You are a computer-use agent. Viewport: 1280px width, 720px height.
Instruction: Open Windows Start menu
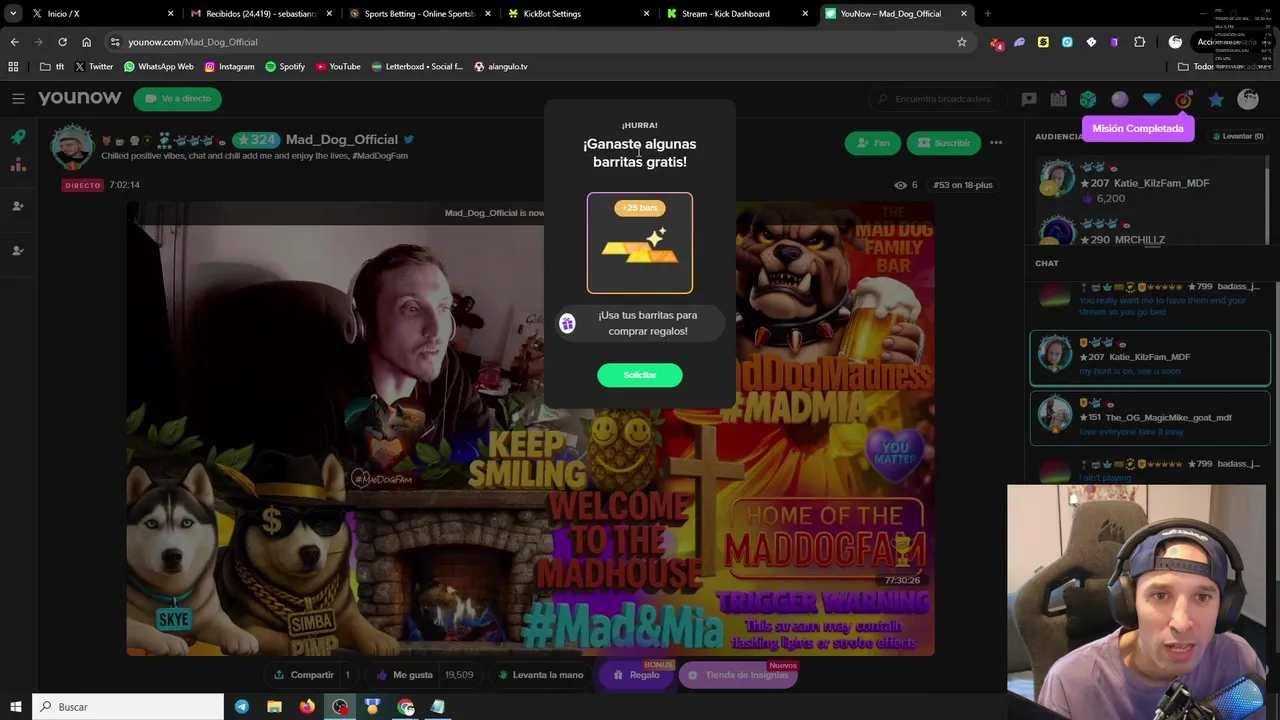pyautogui.click(x=16, y=707)
